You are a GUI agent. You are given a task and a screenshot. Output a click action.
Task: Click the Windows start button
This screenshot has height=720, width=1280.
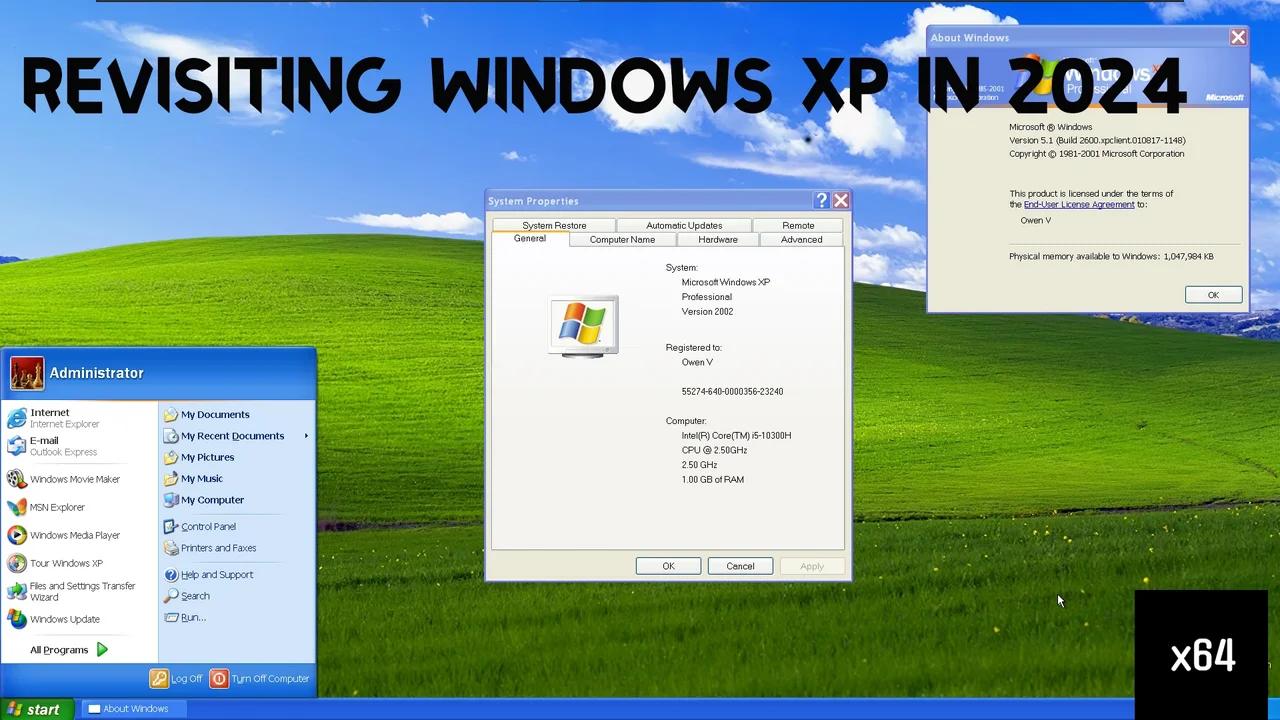coord(36,709)
